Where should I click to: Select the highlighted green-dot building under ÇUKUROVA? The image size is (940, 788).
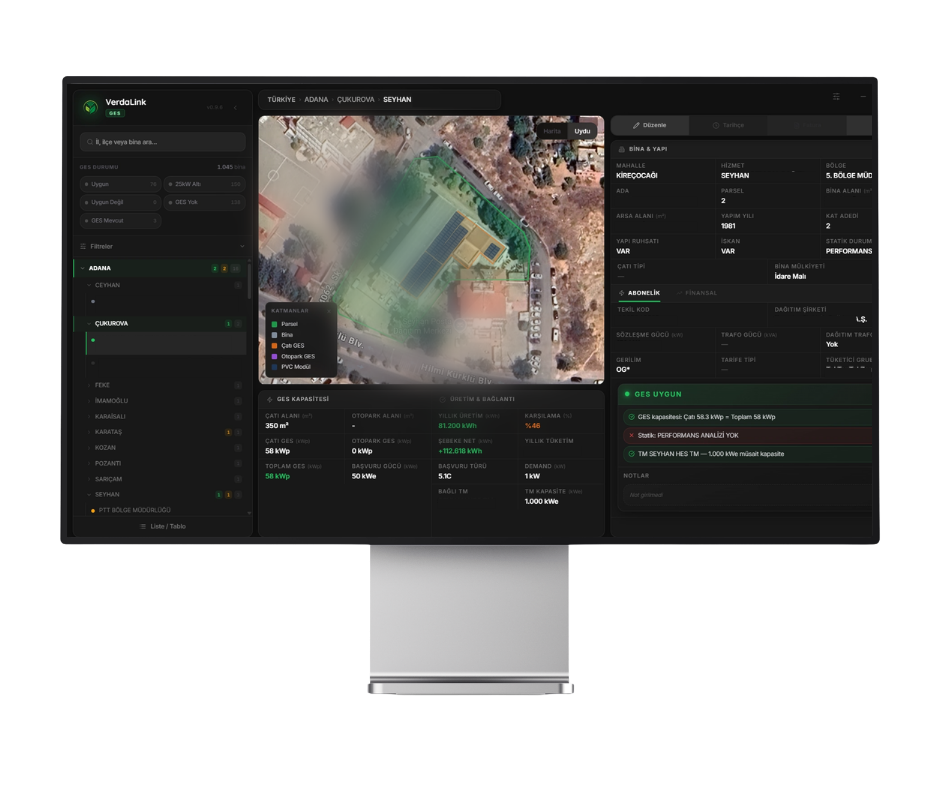click(166, 344)
